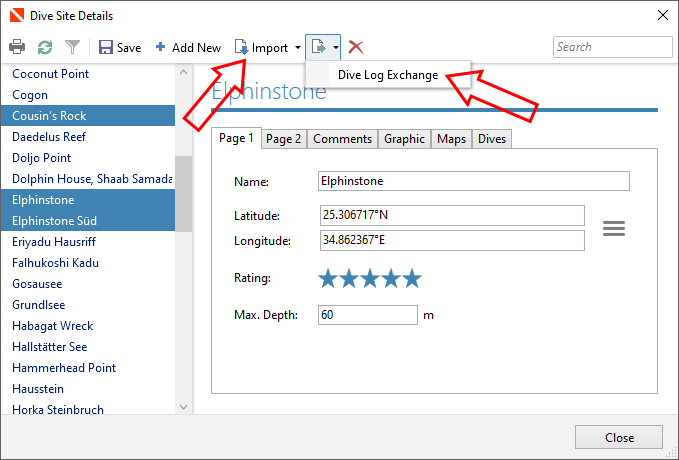Select Elphinstone in site list
The image size is (679, 460).
[x=88, y=200]
